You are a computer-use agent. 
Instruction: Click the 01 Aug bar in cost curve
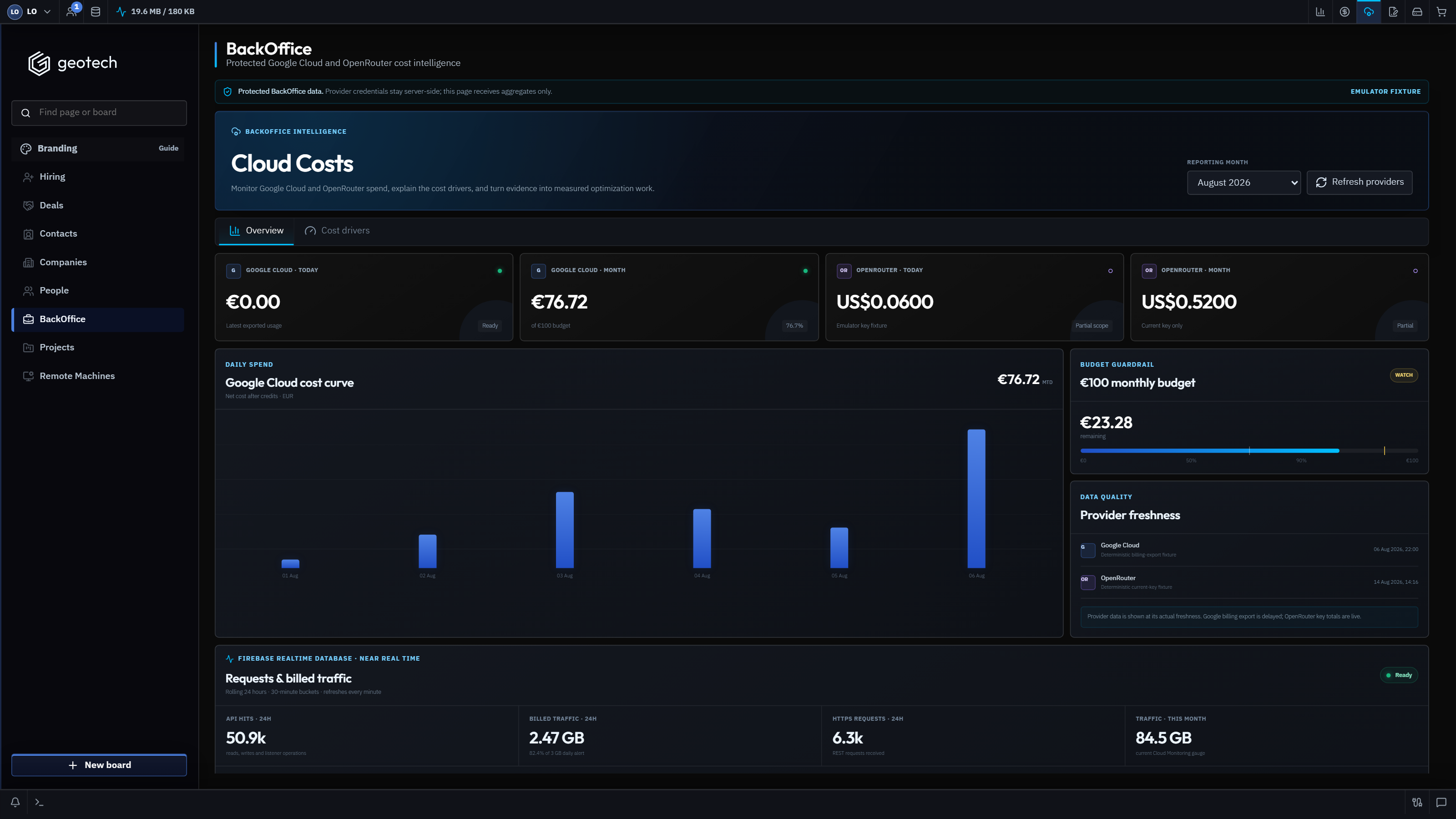click(290, 564)
